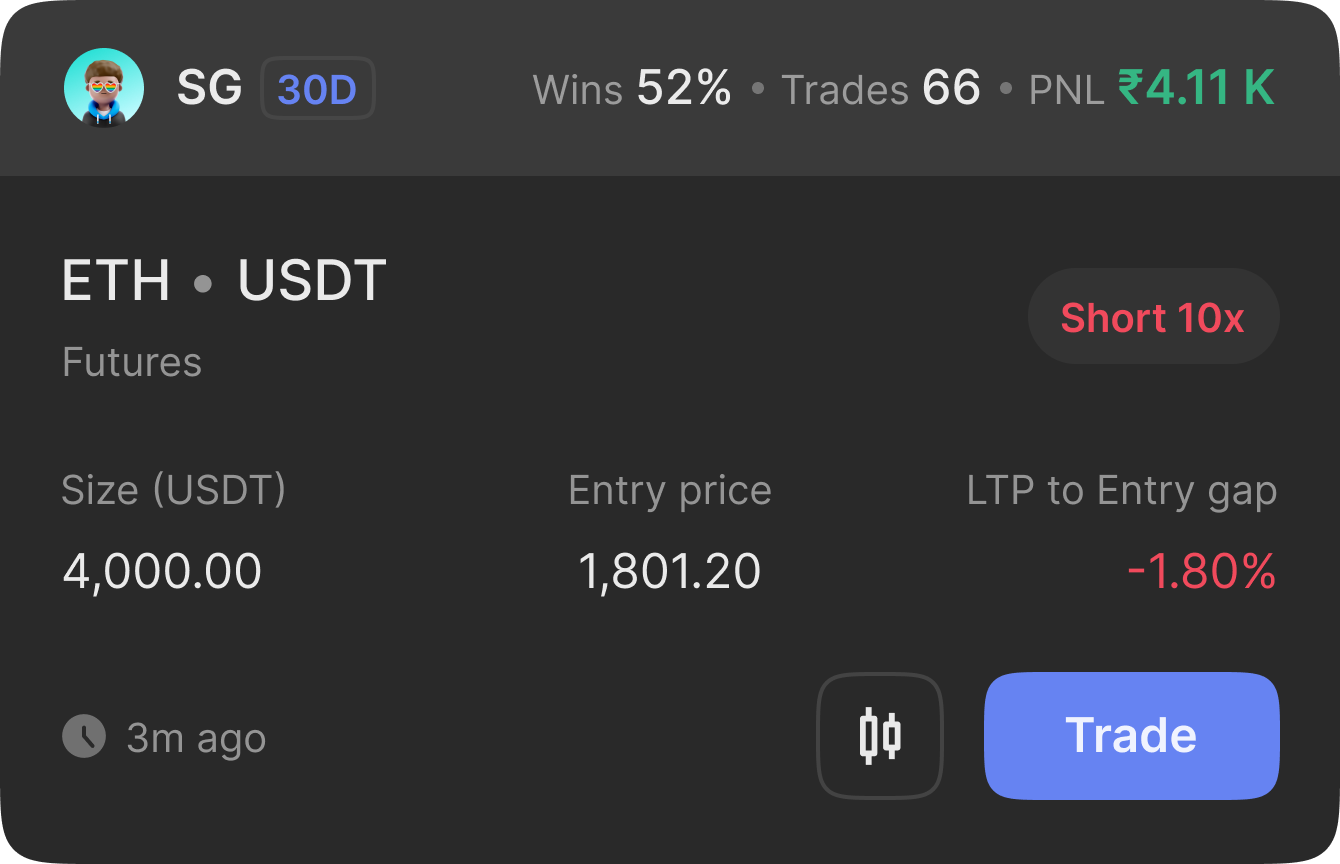Open the SG trader name

tap(210, 88)
